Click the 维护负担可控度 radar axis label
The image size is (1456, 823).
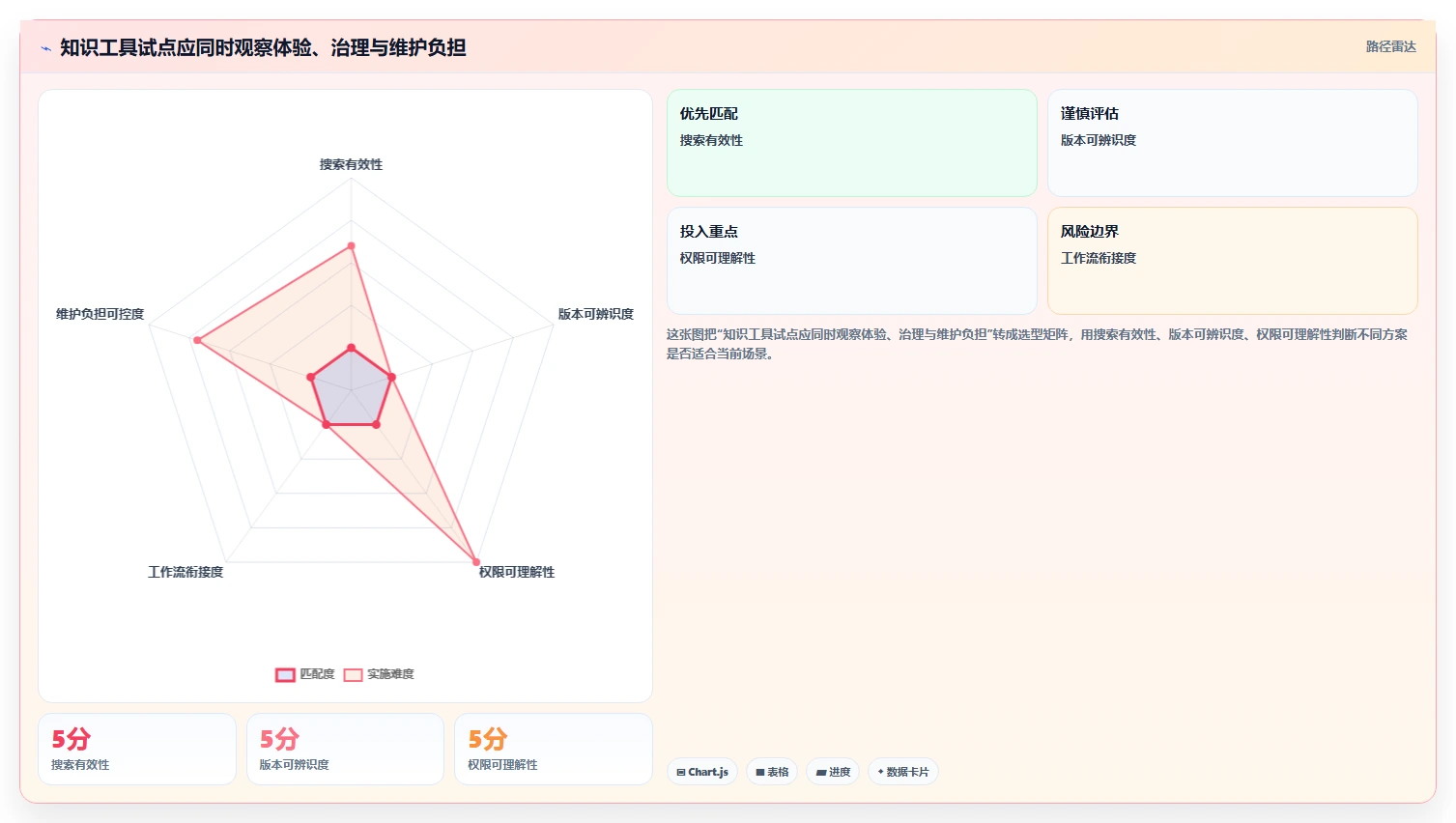pos(100,314)
